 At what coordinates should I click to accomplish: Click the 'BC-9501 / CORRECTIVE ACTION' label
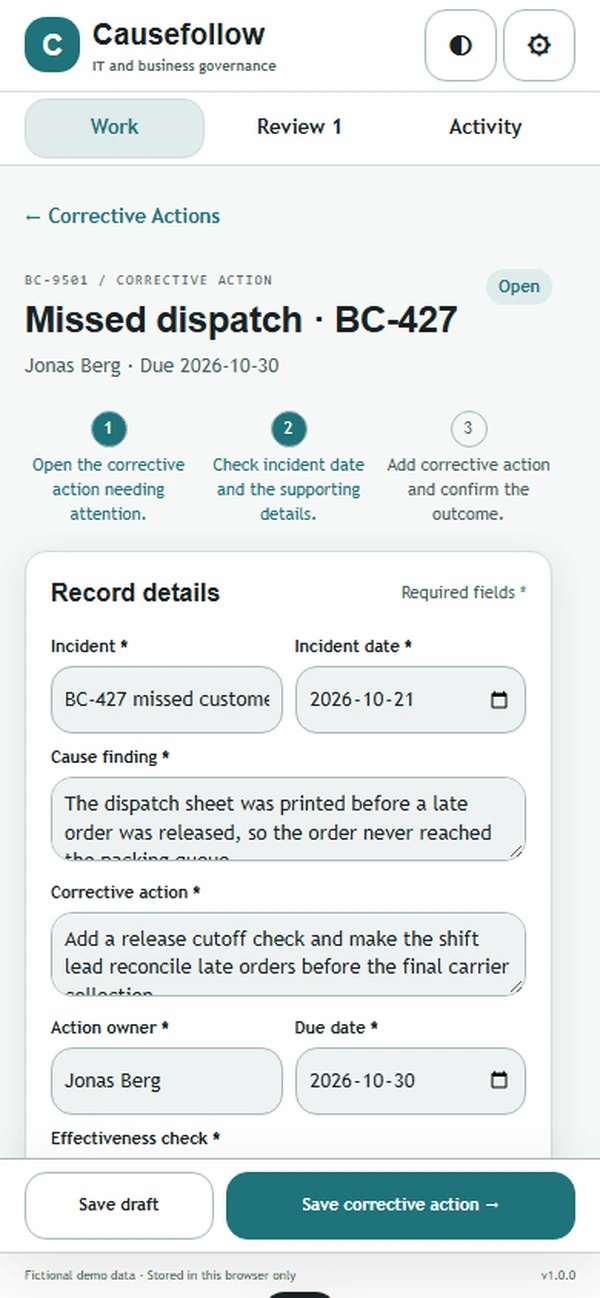[x=148, y=280]
